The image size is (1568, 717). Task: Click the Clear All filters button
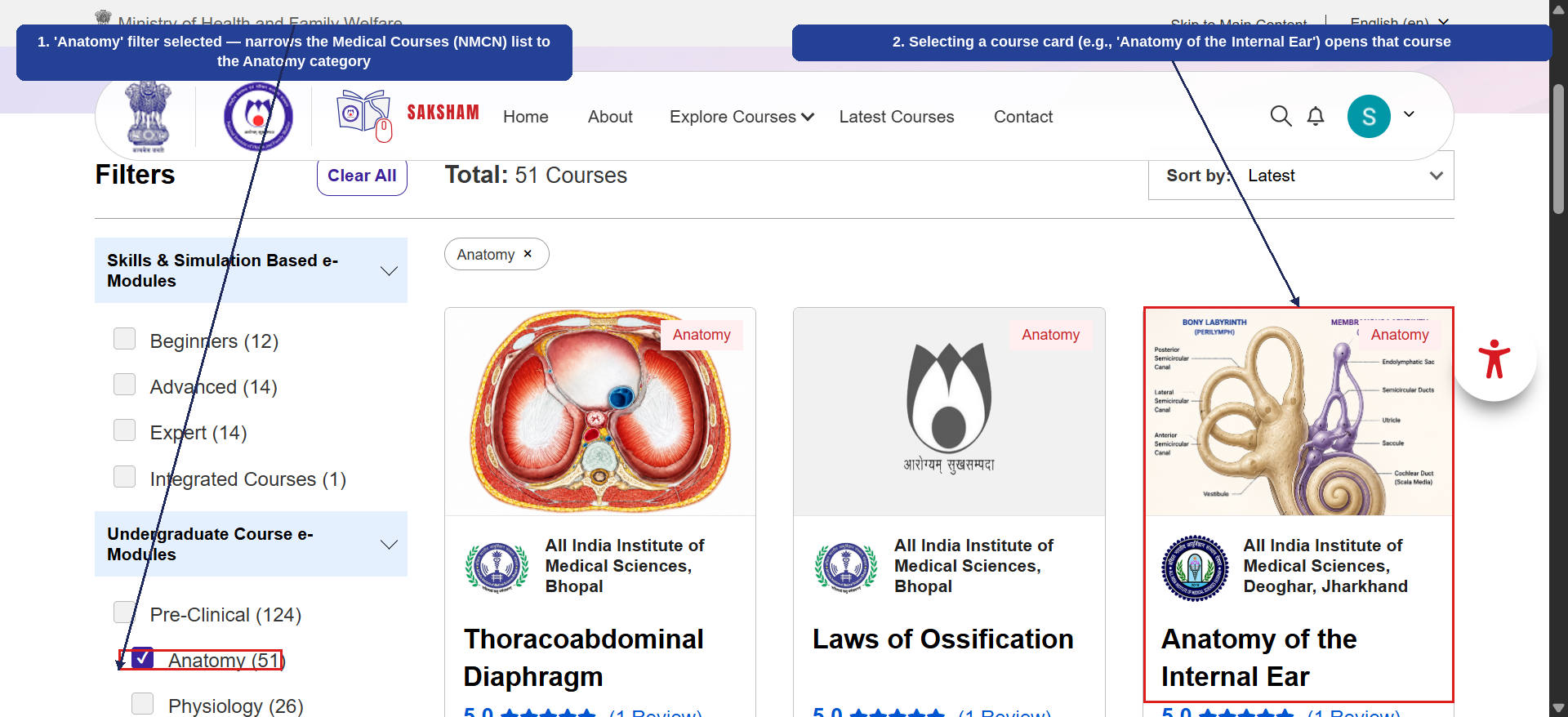(x=362, y=176)
